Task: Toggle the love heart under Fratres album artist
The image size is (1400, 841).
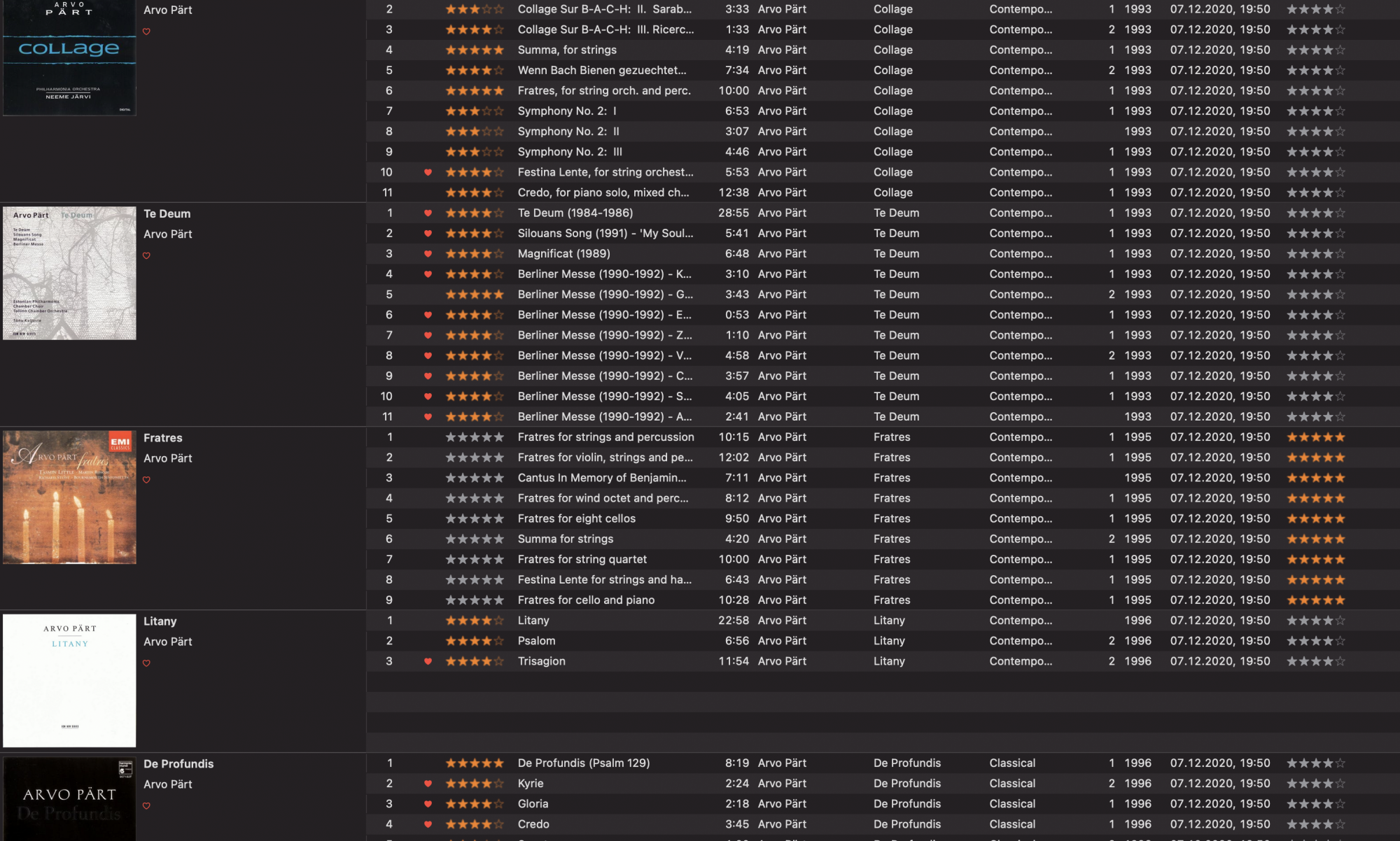Action: point(146,480)
